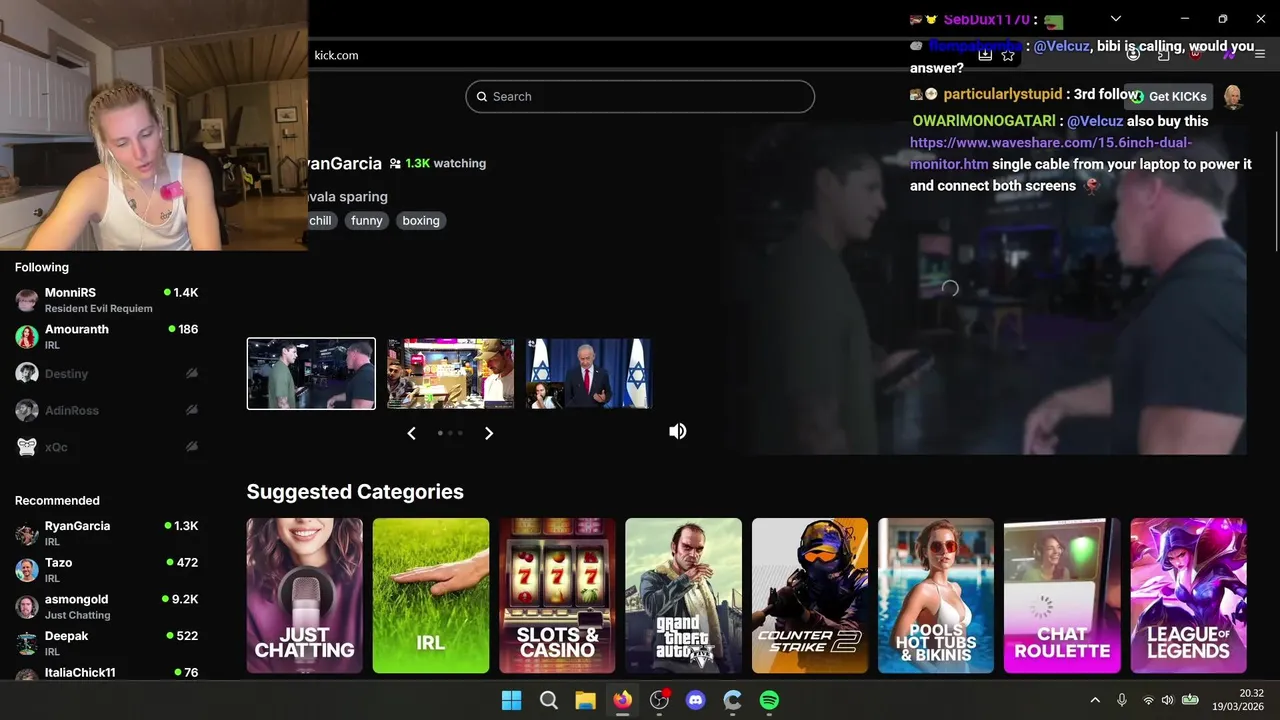Click the magnifier icon in Search box
The height and width of the screenshot is (720, 1280).
pos(482,97)
